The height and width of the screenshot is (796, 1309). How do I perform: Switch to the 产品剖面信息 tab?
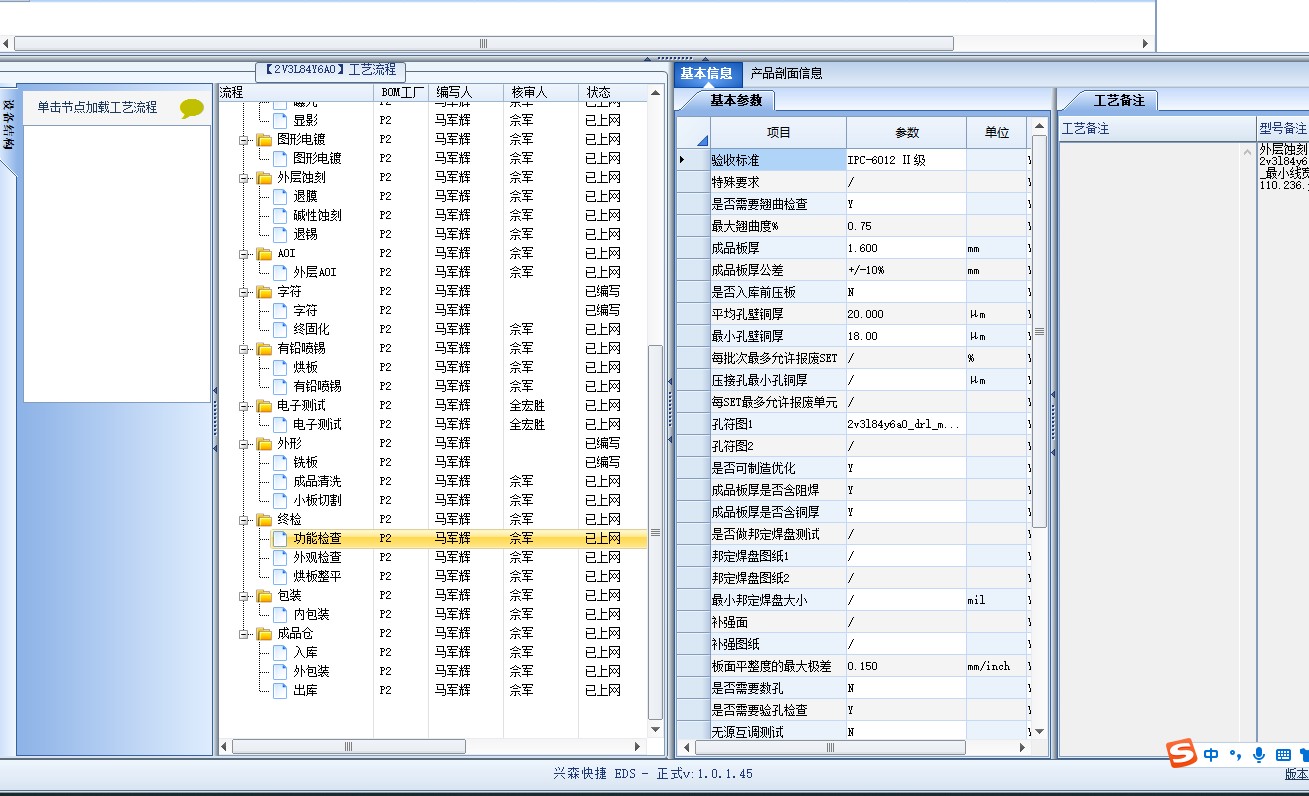(x=787, y=73)
